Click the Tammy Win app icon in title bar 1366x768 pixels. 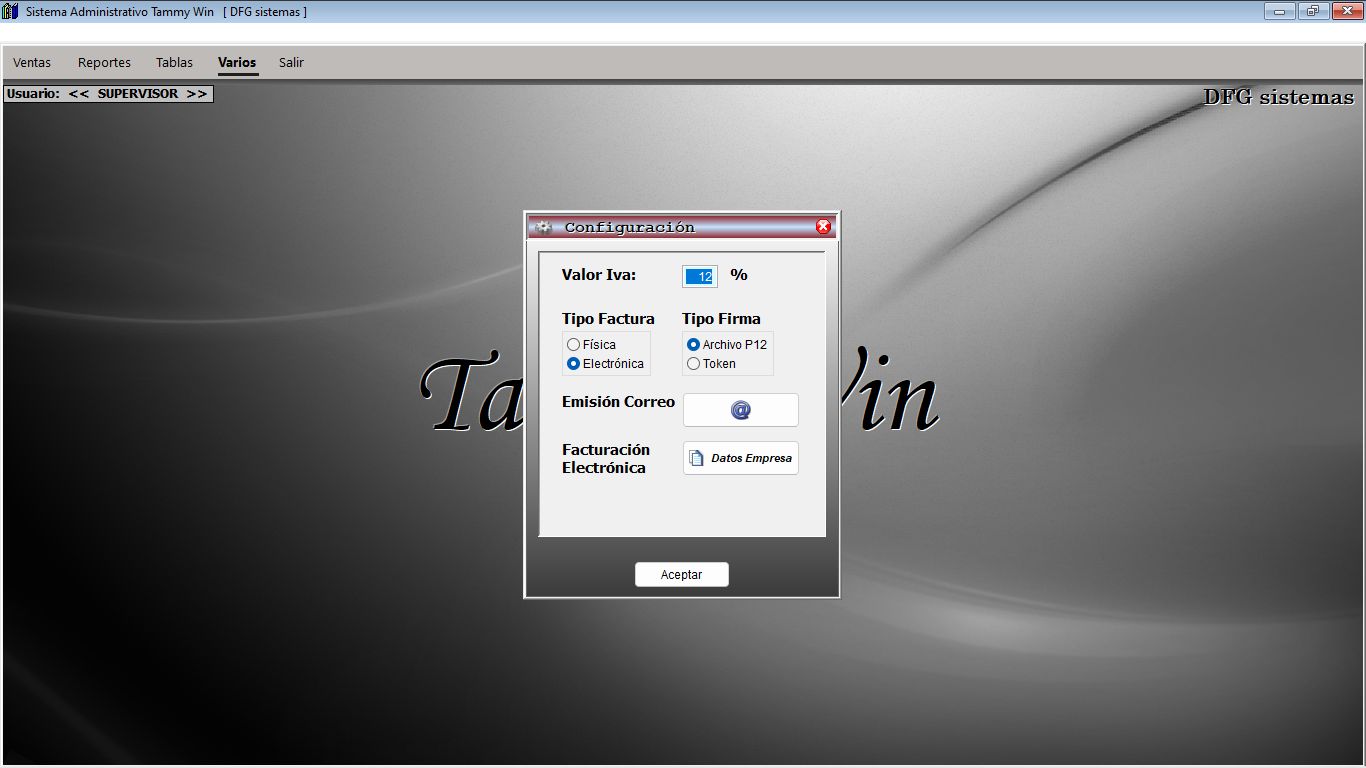[10, 11]
